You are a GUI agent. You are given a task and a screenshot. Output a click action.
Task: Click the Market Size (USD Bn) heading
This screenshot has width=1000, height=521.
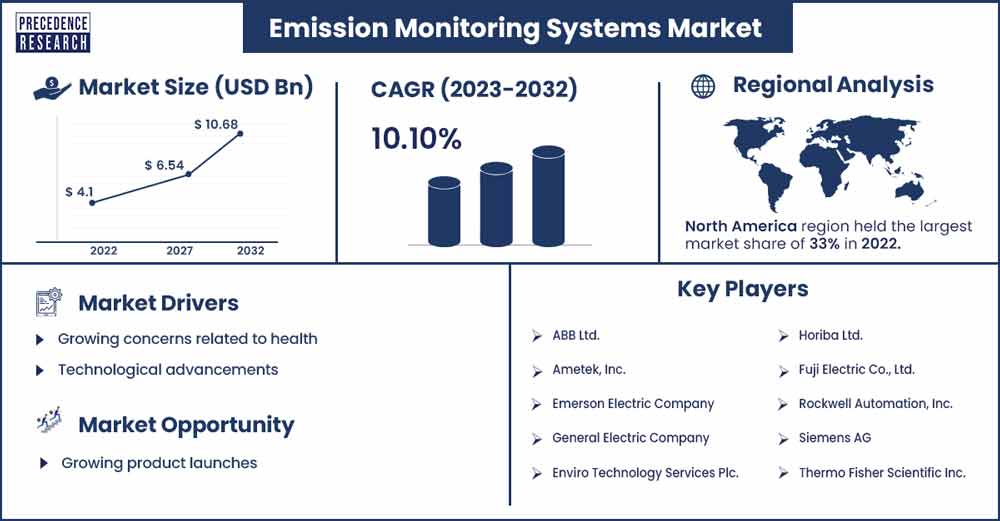[196, 87]
